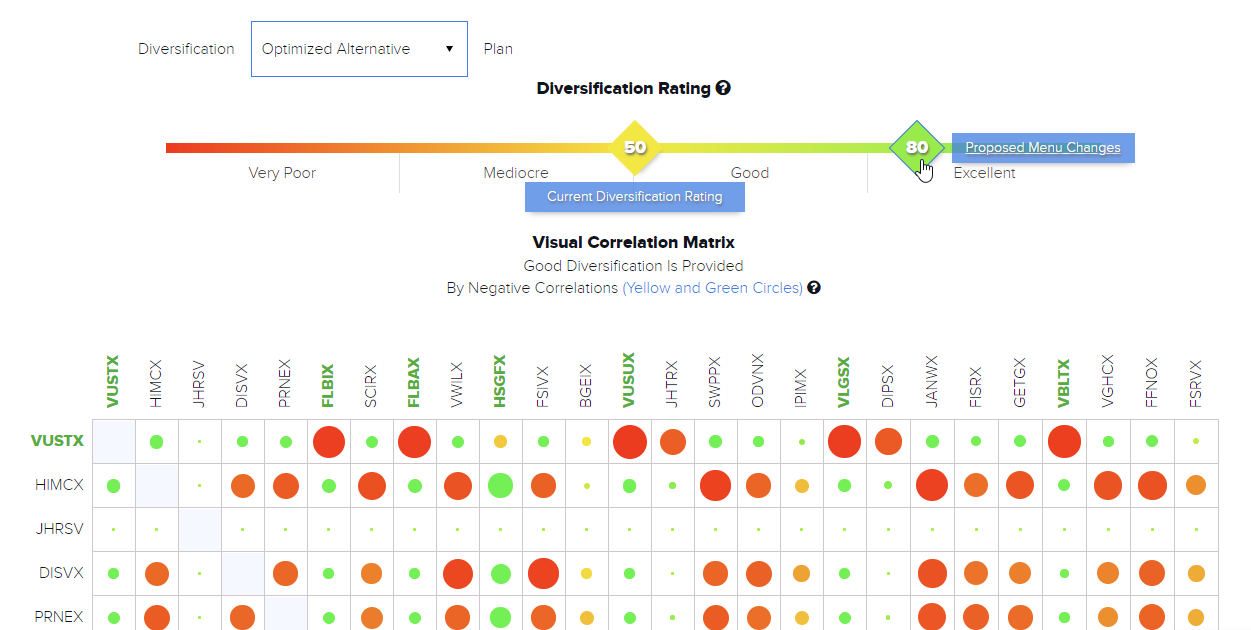Click the large red circle at VUSTX–FLBIX

(x=328, y=441)
